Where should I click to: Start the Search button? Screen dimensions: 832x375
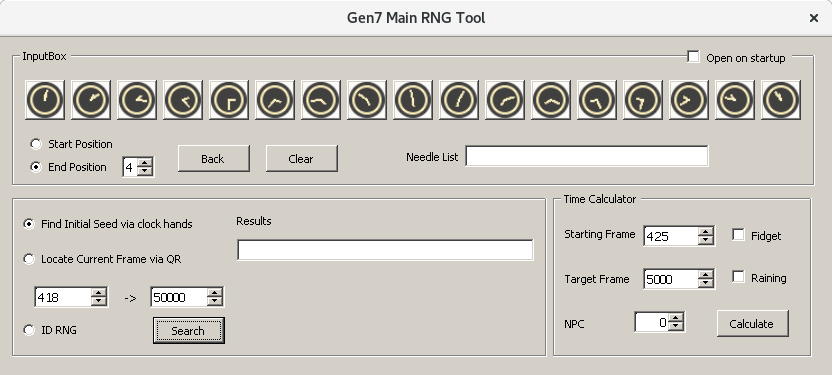click(x=189, y=330)
